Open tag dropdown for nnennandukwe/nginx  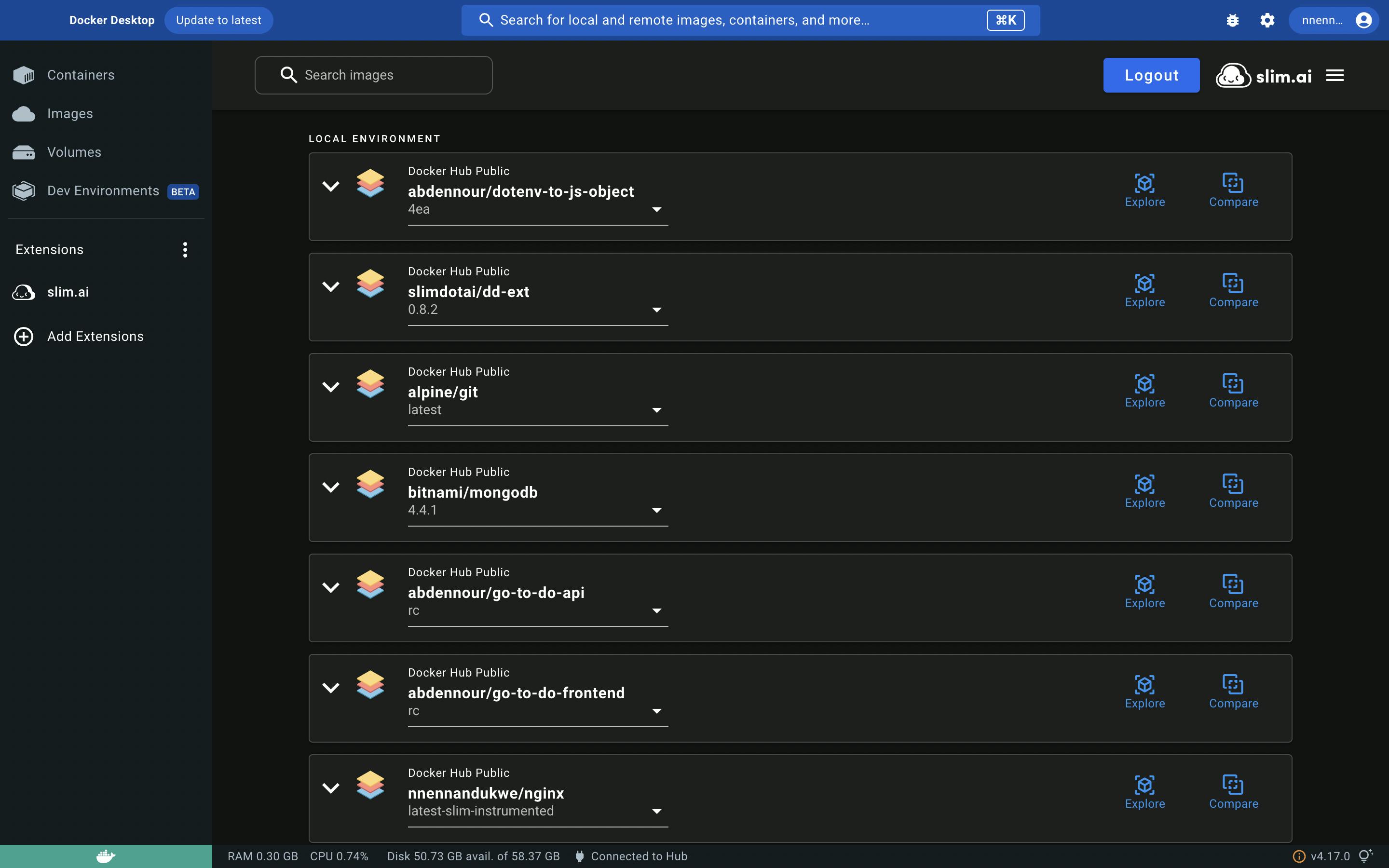pyautogui.click(x=538, y=812)
